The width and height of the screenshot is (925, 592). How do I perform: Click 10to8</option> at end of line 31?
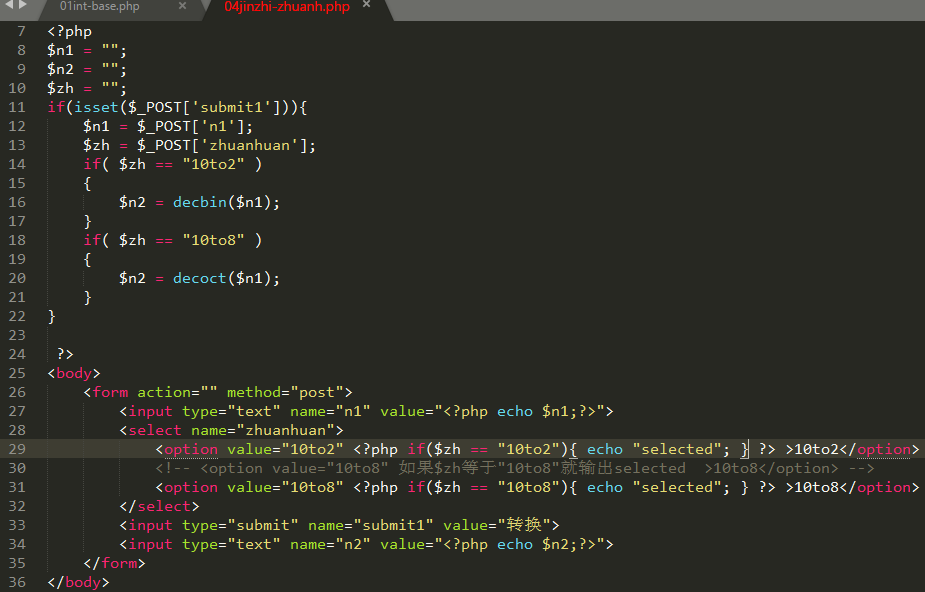[857, 487]
